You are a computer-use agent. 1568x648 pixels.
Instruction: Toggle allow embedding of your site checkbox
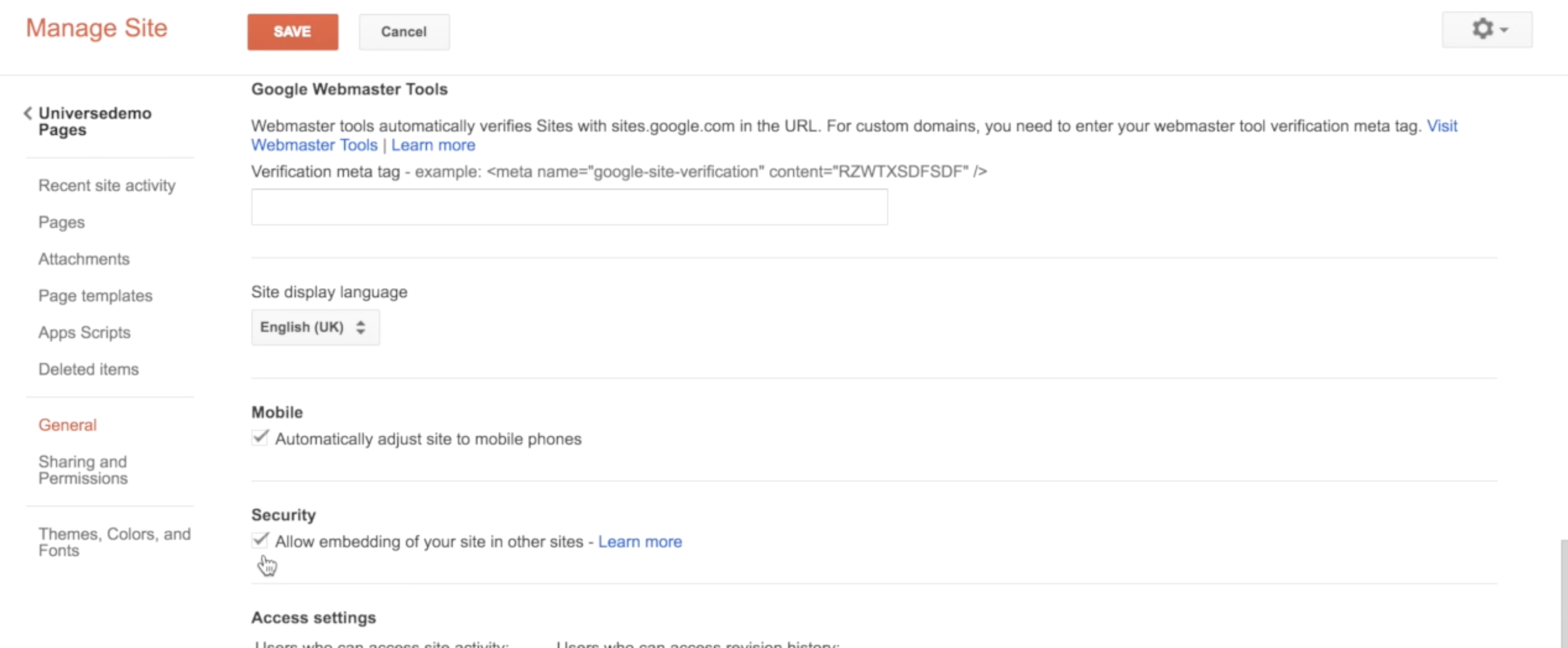tap(260, 540)
